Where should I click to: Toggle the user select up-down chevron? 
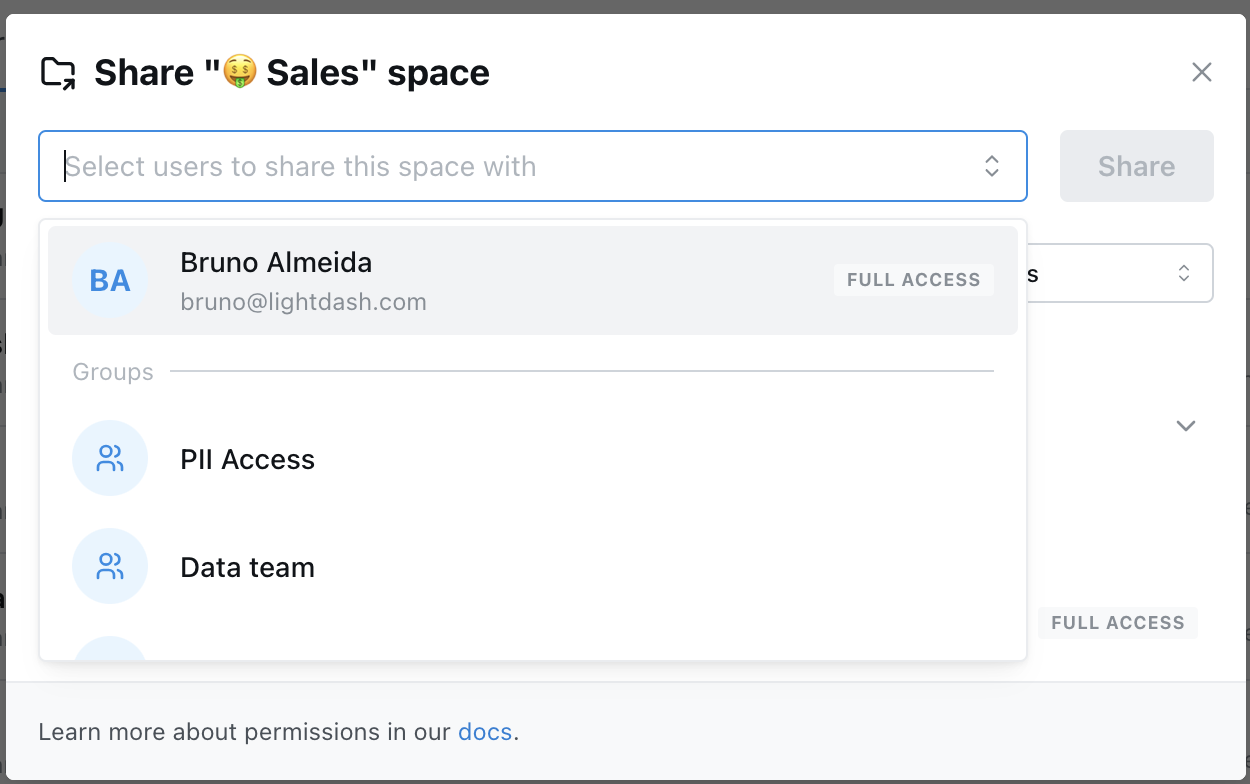click(x=991, y=166)
